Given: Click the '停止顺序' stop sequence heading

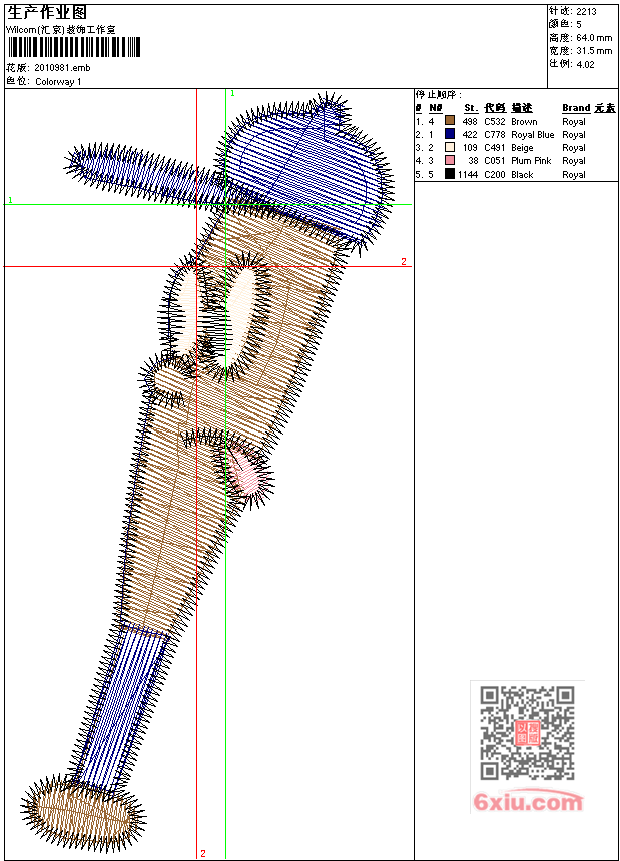Looking at the screenshot, I should 438,94.
